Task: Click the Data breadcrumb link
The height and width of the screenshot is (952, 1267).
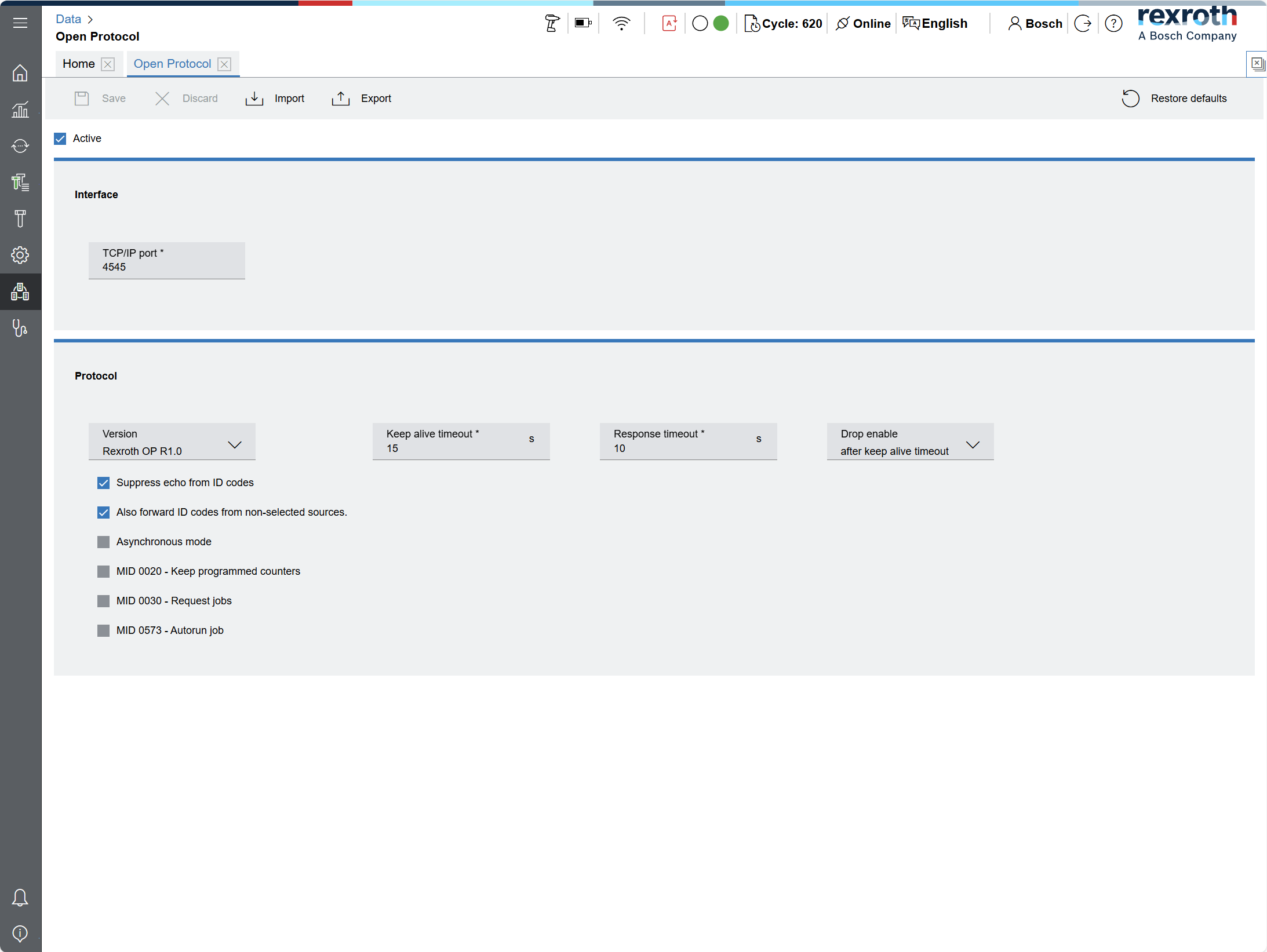Action: pyautogui.click(x=68, y=19)
